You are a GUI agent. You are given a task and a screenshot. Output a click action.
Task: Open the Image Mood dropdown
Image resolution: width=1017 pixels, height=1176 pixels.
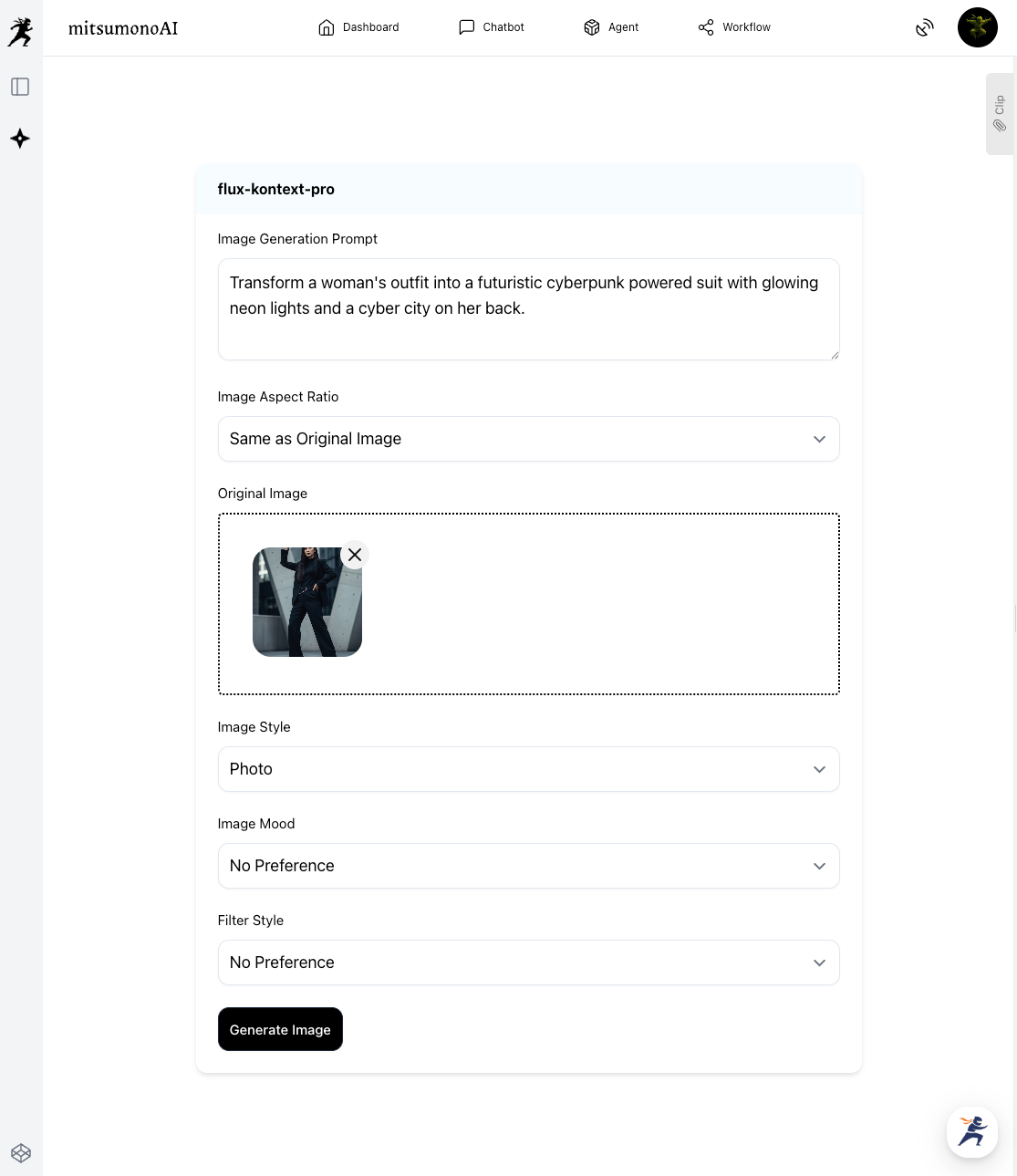528,866
